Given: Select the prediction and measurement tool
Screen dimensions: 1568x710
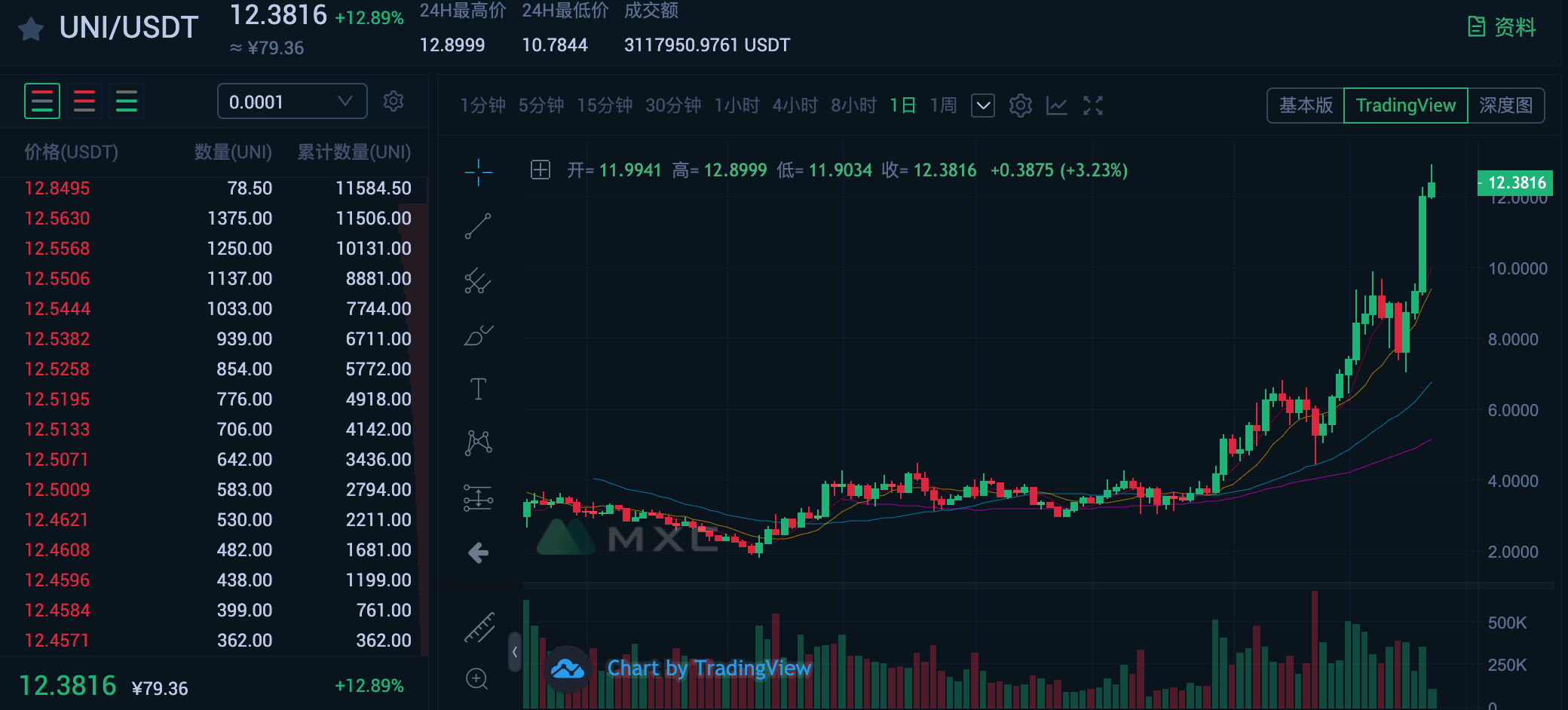Looking at the screenshot, I should click(x=478, y=497).
